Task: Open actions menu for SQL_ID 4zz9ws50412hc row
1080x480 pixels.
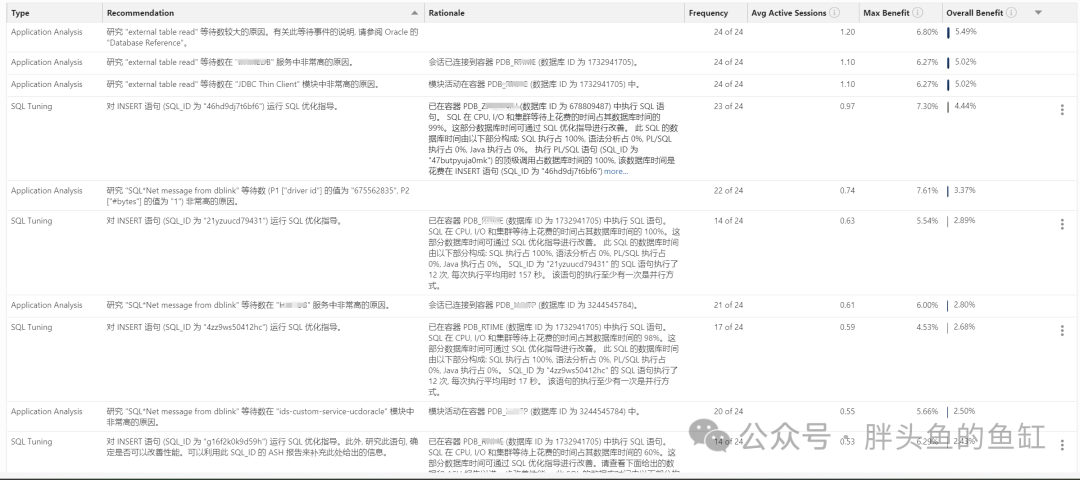Action: [1062, 331]
